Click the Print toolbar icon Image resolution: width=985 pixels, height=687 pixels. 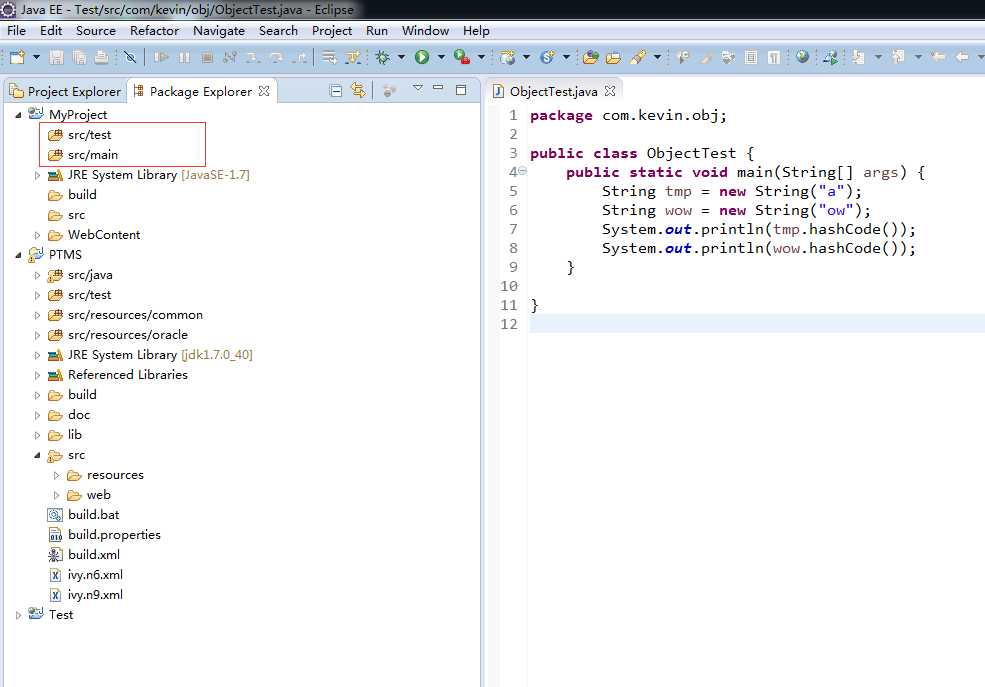click(101, 58)
